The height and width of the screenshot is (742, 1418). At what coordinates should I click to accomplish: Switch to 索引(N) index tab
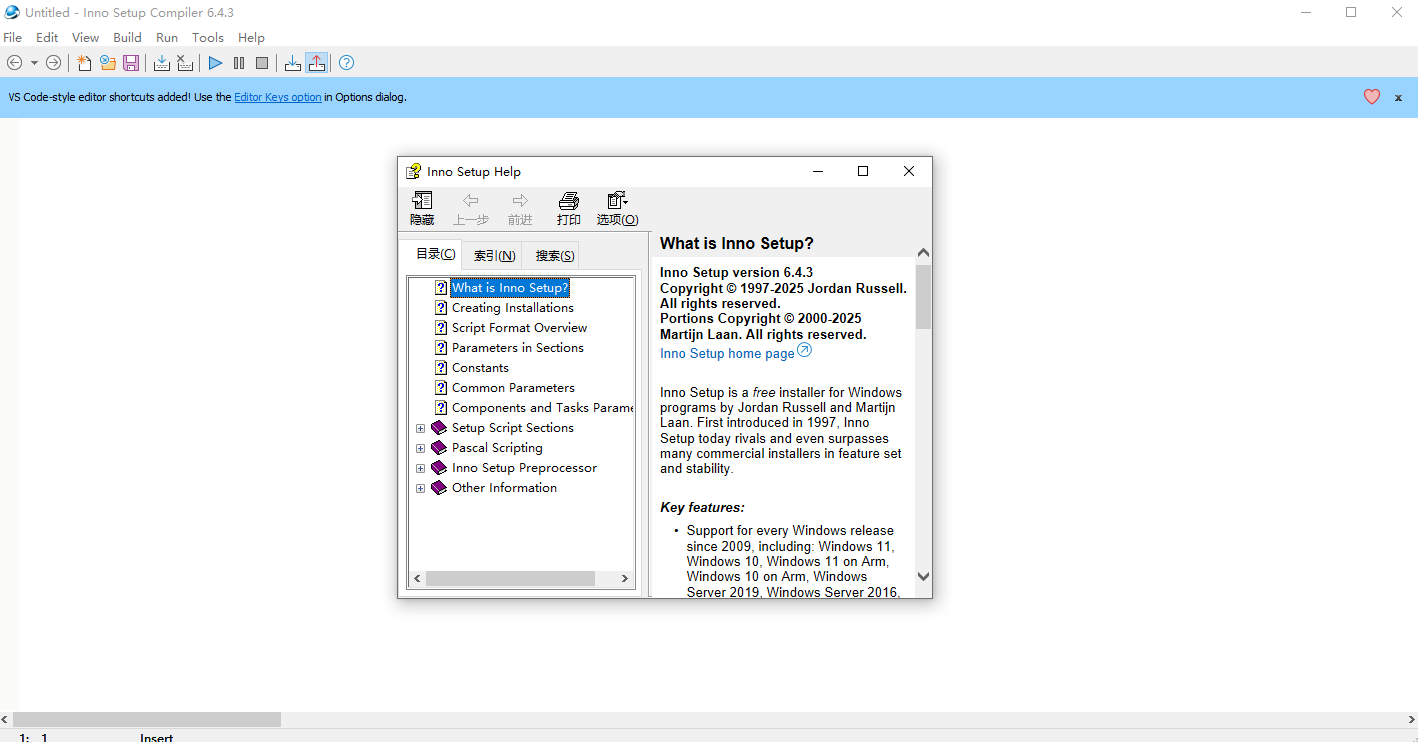(495, 256)
